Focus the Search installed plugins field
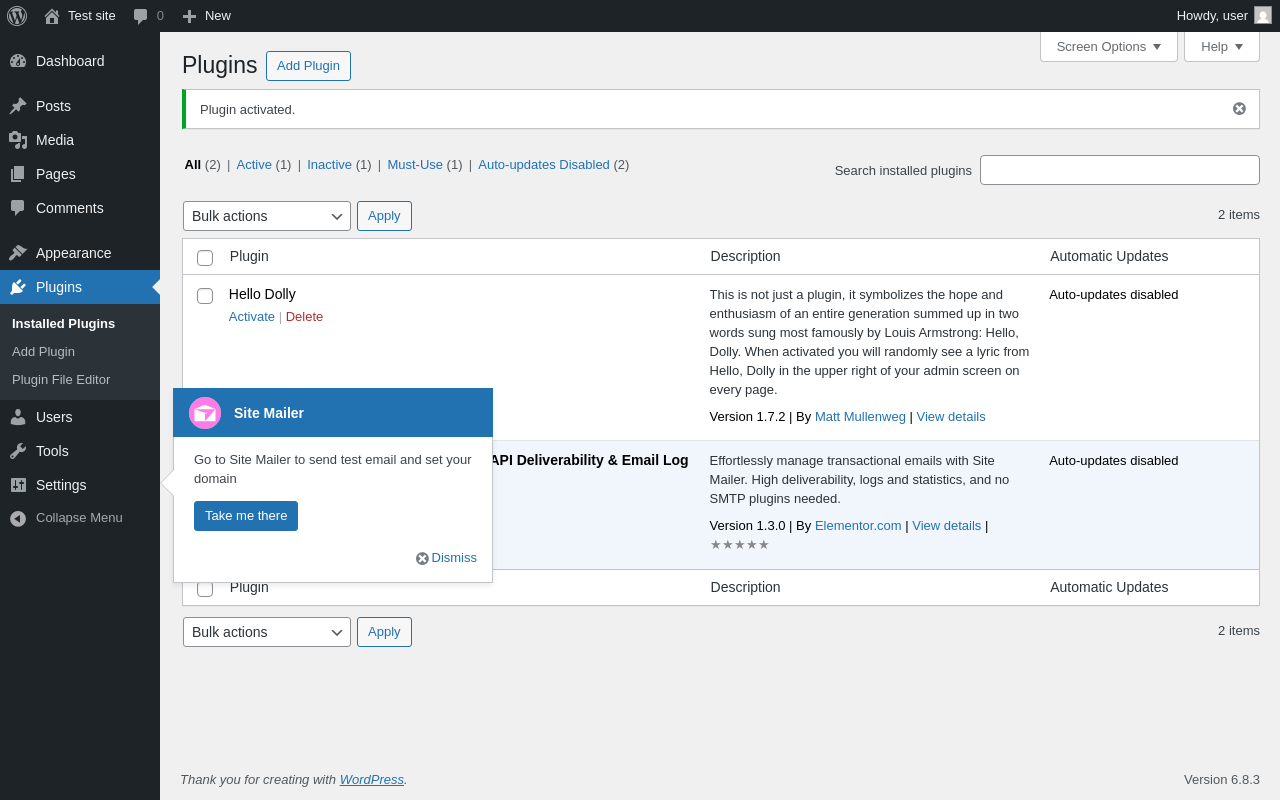 [x=1120, y=170]
